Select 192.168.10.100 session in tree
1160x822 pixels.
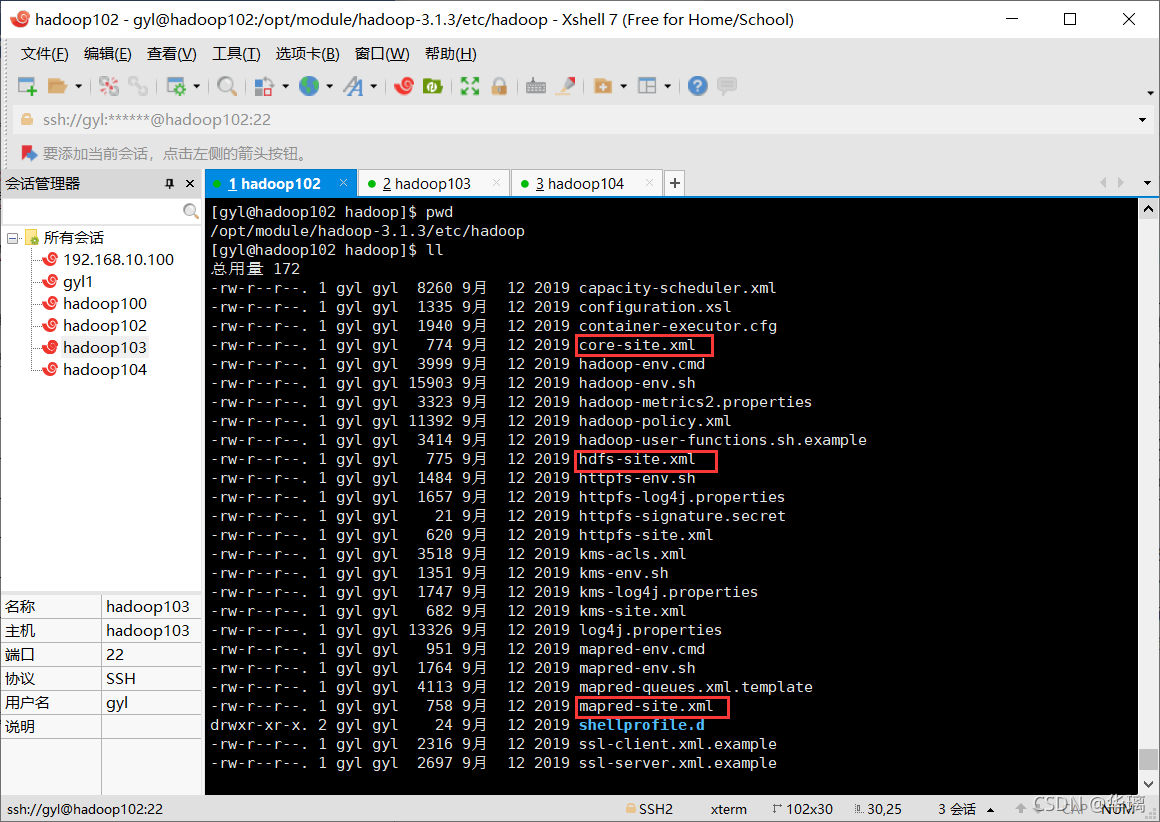[x=118, y=260]
